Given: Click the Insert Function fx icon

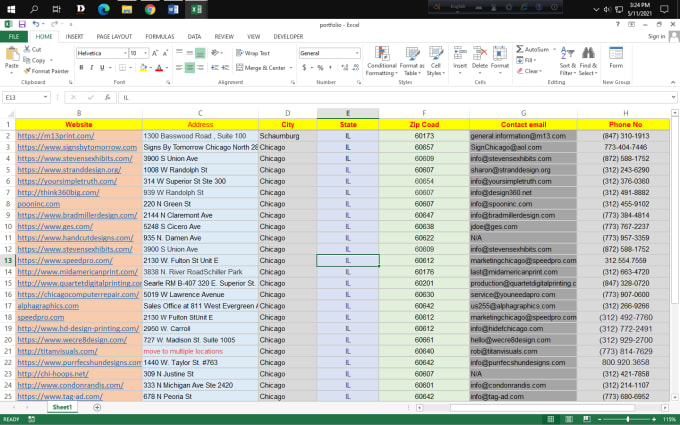Looking at the screenshot, I should click(x=107, y=98).
